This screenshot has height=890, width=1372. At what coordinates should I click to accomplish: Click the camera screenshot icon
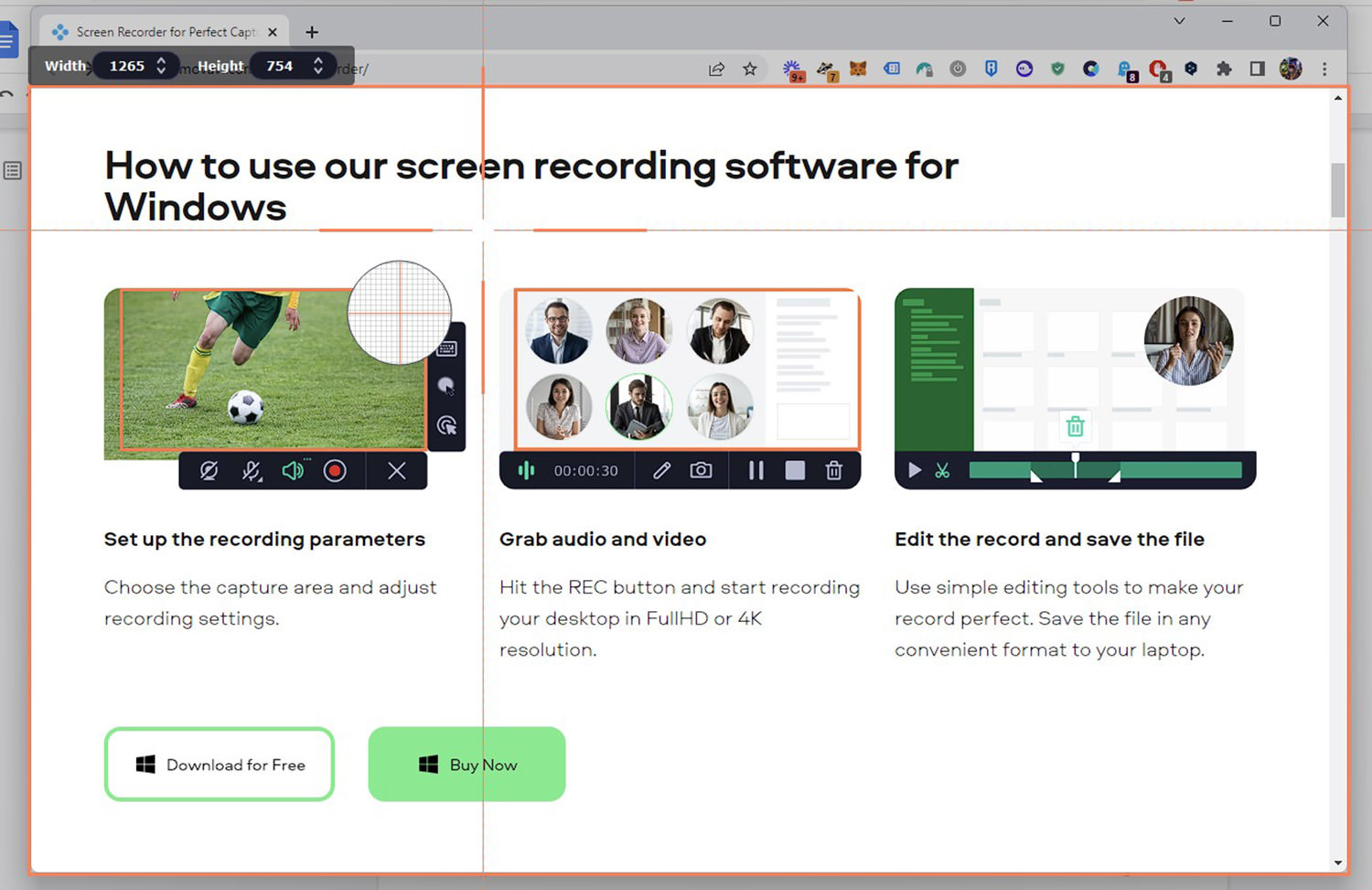point(701,470)
